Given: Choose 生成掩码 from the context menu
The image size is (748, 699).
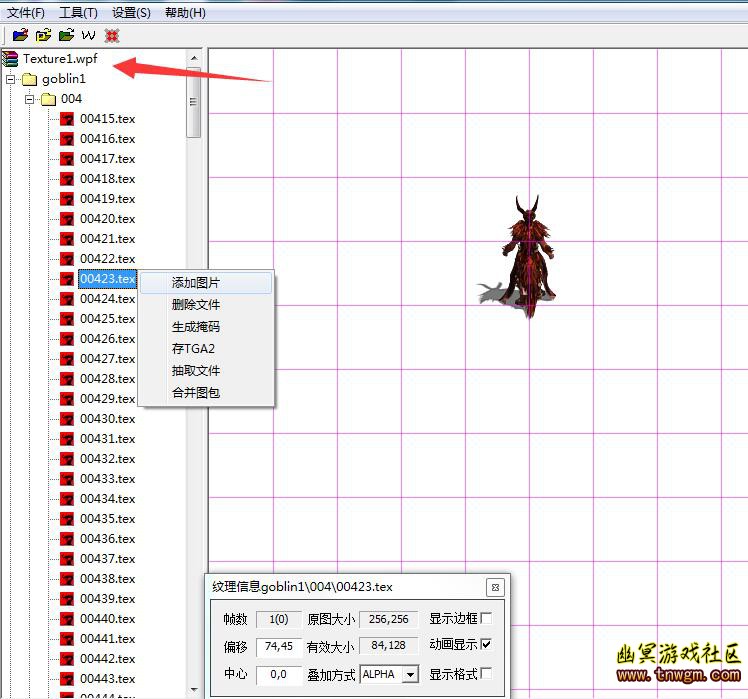Looking at the screenshot, I should click(x=206, y=327).
